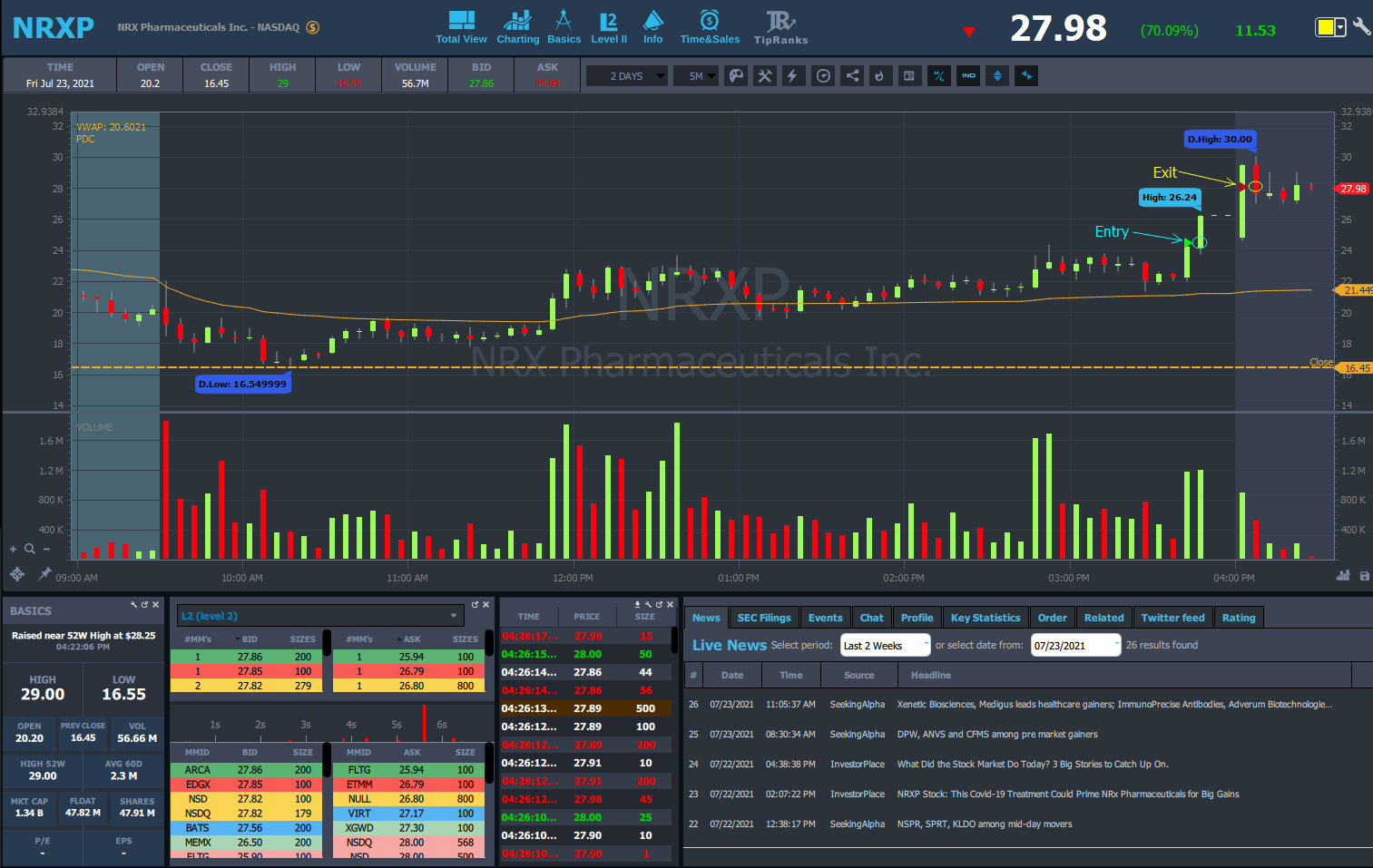The width and height of the screenshot is (1373, 868).
Task: Switch to the SEC Filings tab
Action: click(763, 618)
